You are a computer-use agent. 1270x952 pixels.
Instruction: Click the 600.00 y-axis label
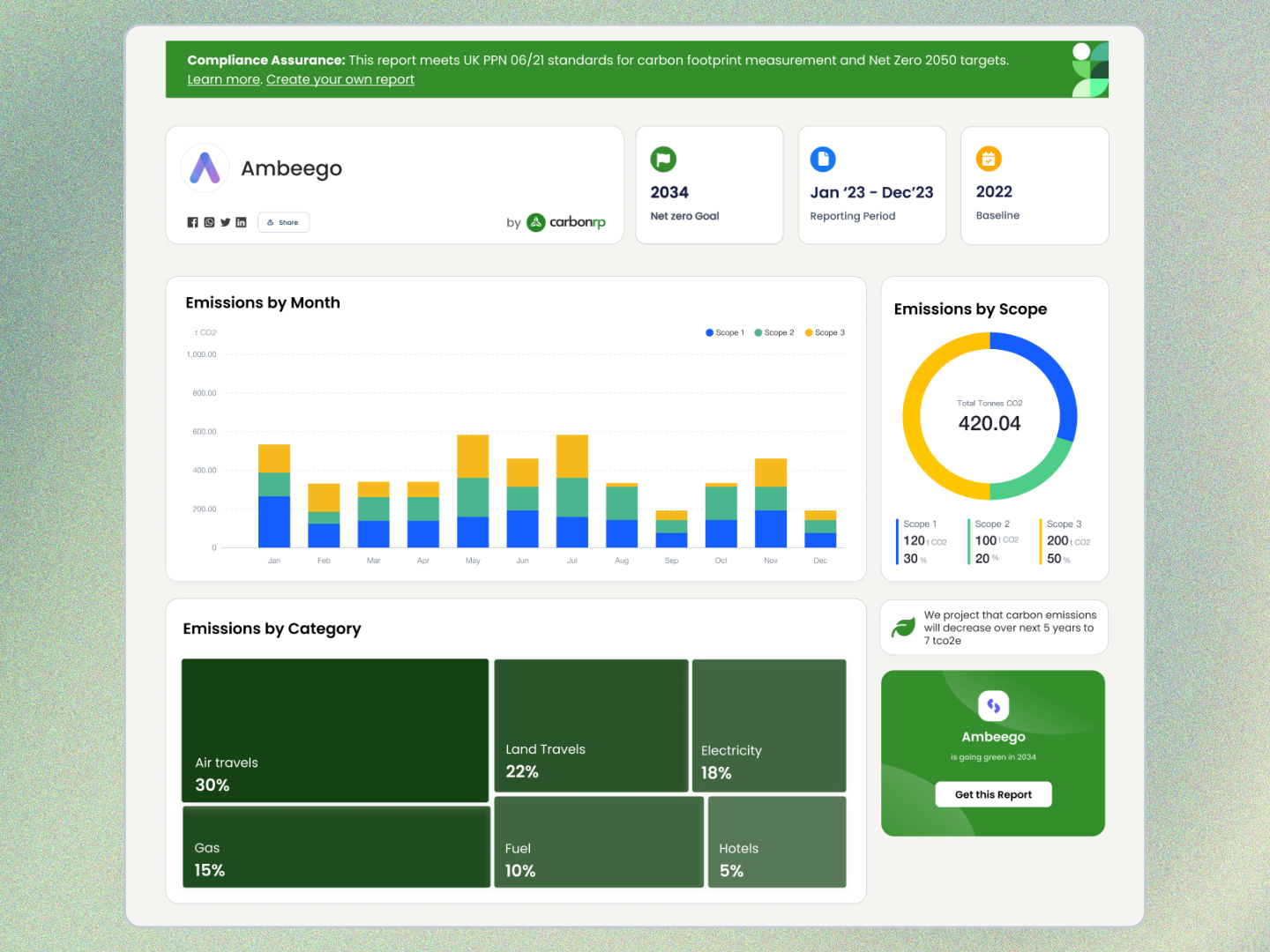click(x=204, y=432)
